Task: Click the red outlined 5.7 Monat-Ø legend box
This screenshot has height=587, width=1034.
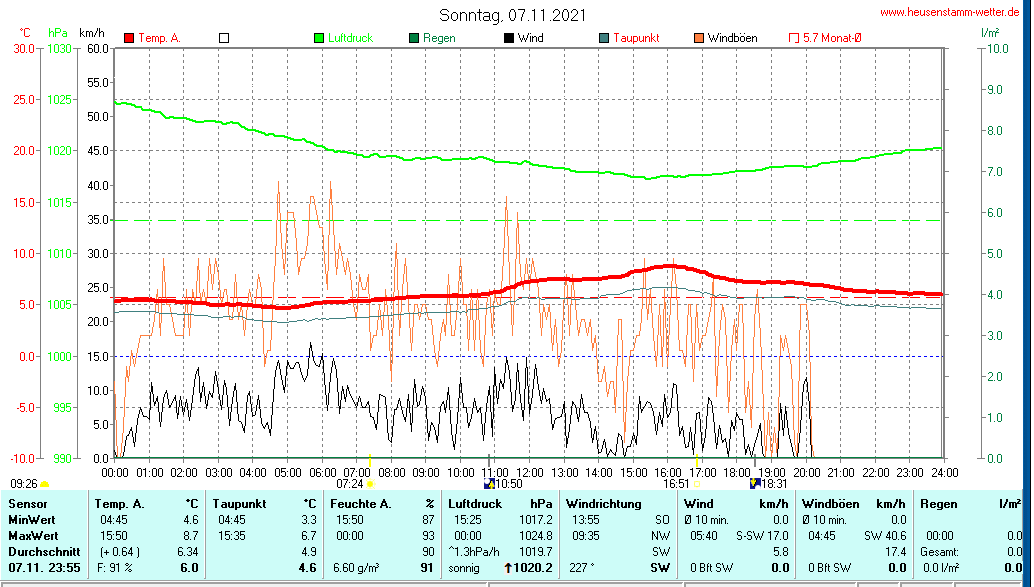Action: pyautogui.click(x=794, y=38)
